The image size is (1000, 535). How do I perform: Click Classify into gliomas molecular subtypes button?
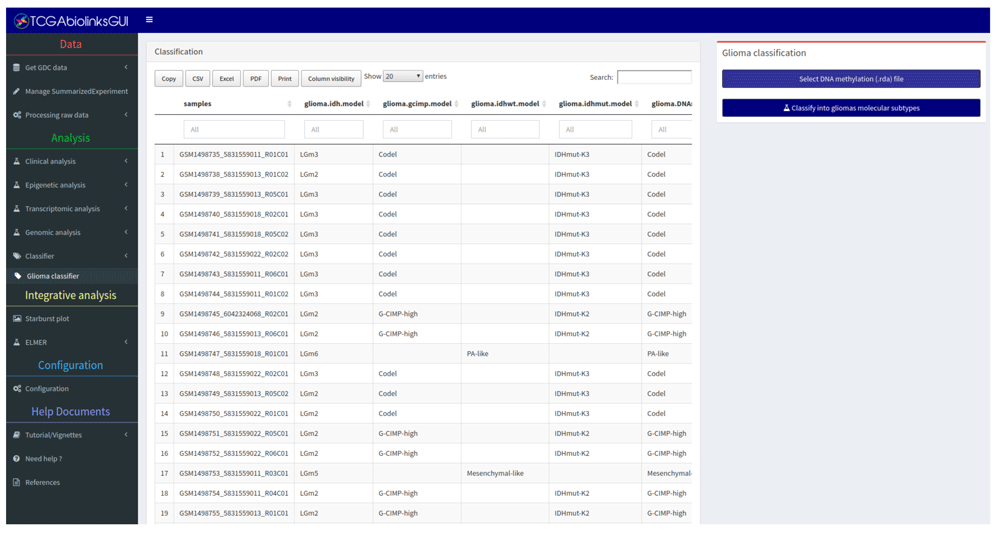851,108
